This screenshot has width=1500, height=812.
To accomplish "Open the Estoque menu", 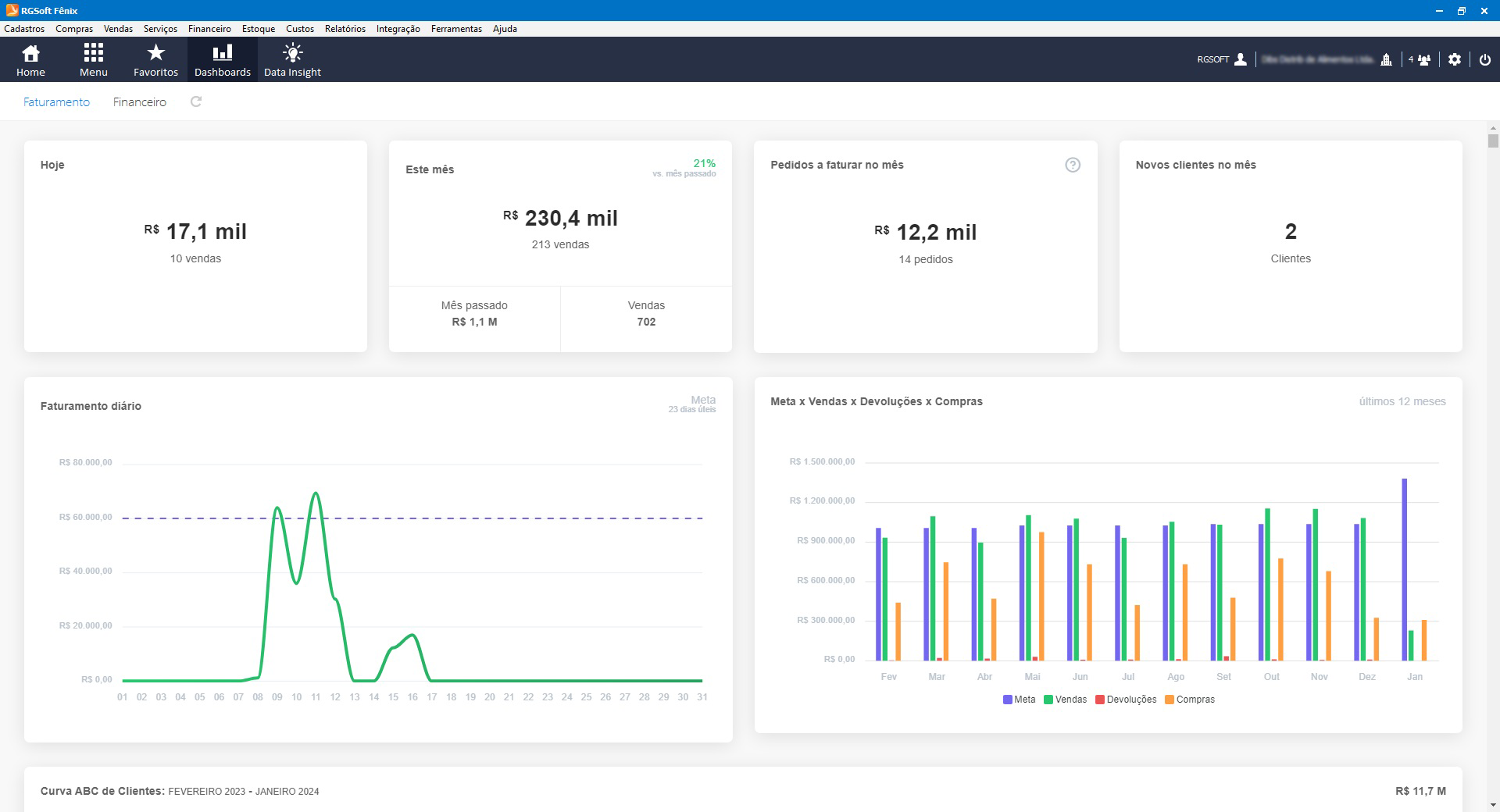I will click(259, 29).
